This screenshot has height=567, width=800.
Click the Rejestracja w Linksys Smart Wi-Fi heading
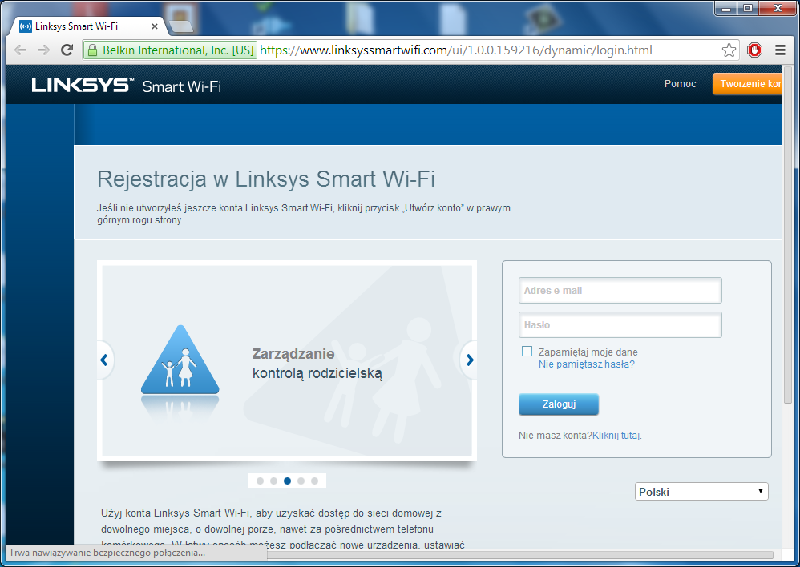tap(266, 179)
